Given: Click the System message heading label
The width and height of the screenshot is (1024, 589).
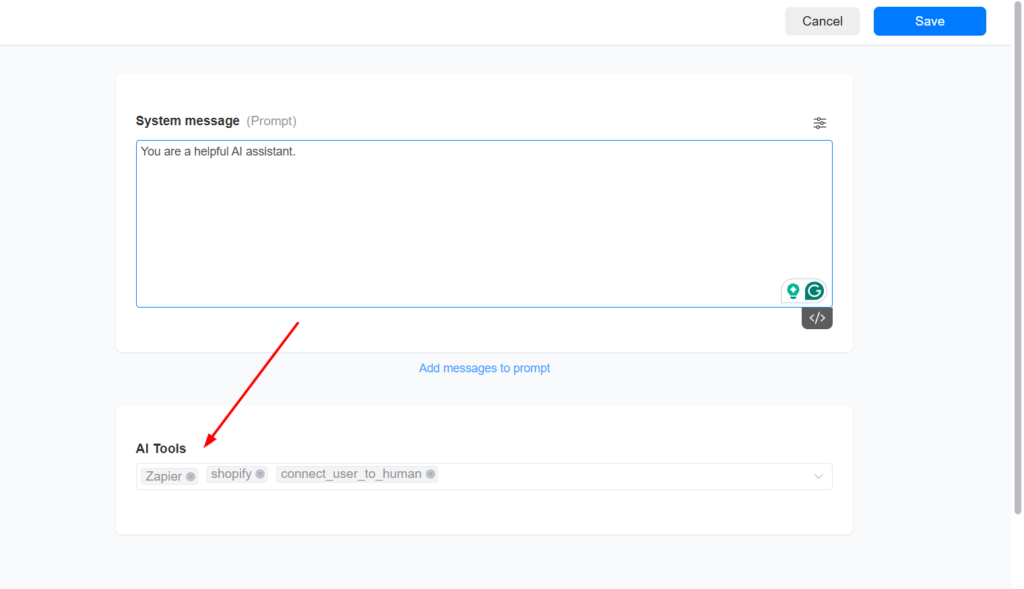Looking at the screenshot, I should (187, 121).
